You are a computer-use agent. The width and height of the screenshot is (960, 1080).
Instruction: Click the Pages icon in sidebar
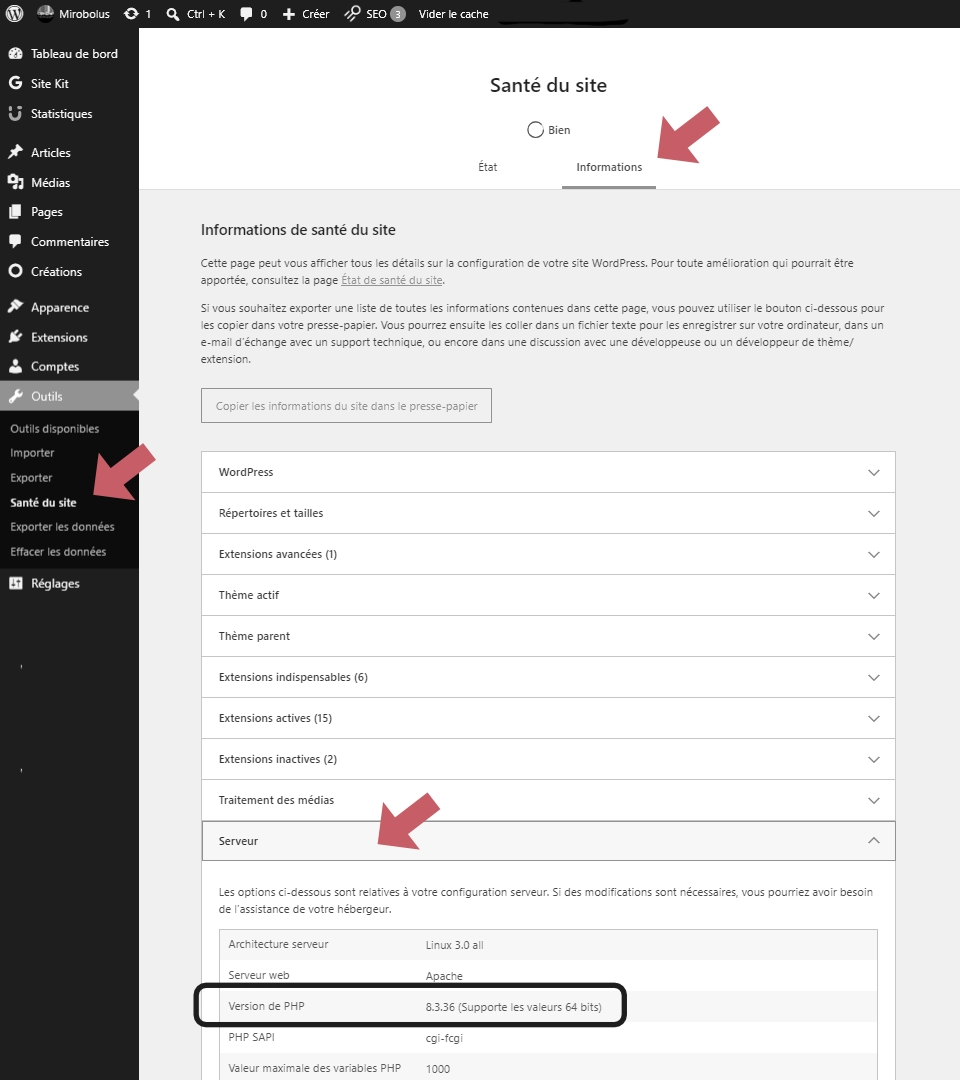tap(15, 212)
